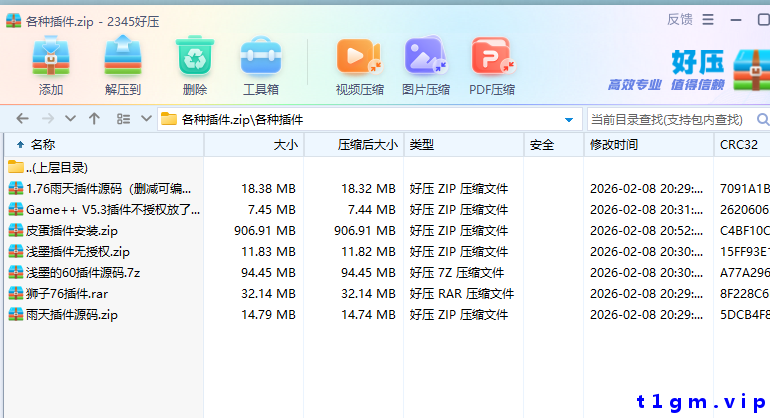Click the 反馈 feedback link
The image size is (770, 418).
pos(680,20)
